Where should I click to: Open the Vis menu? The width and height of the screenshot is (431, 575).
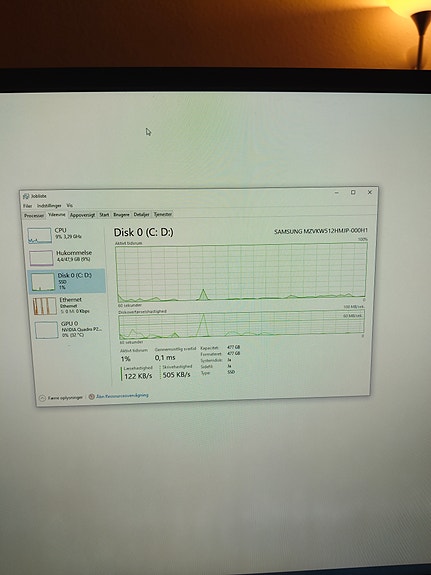[x=70, y=206]
